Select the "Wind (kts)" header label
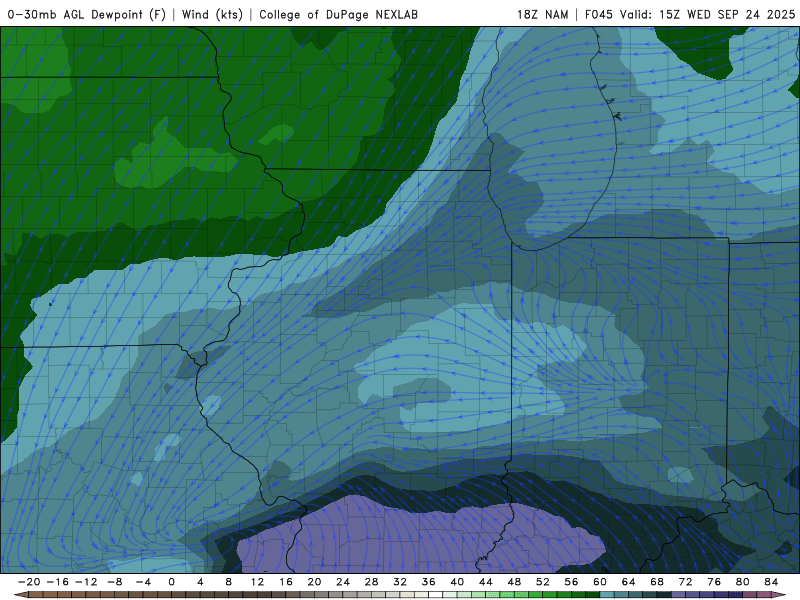This screenshot has width=800, height=600. click(212, 15)
